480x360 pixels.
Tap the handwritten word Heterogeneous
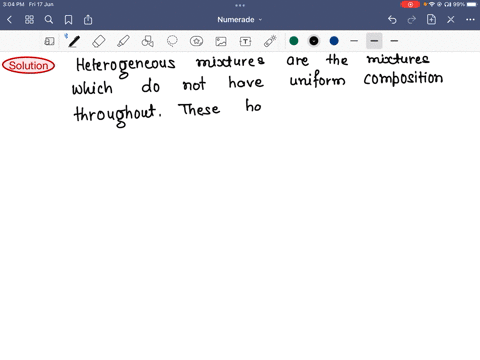(x=126, y=67)
